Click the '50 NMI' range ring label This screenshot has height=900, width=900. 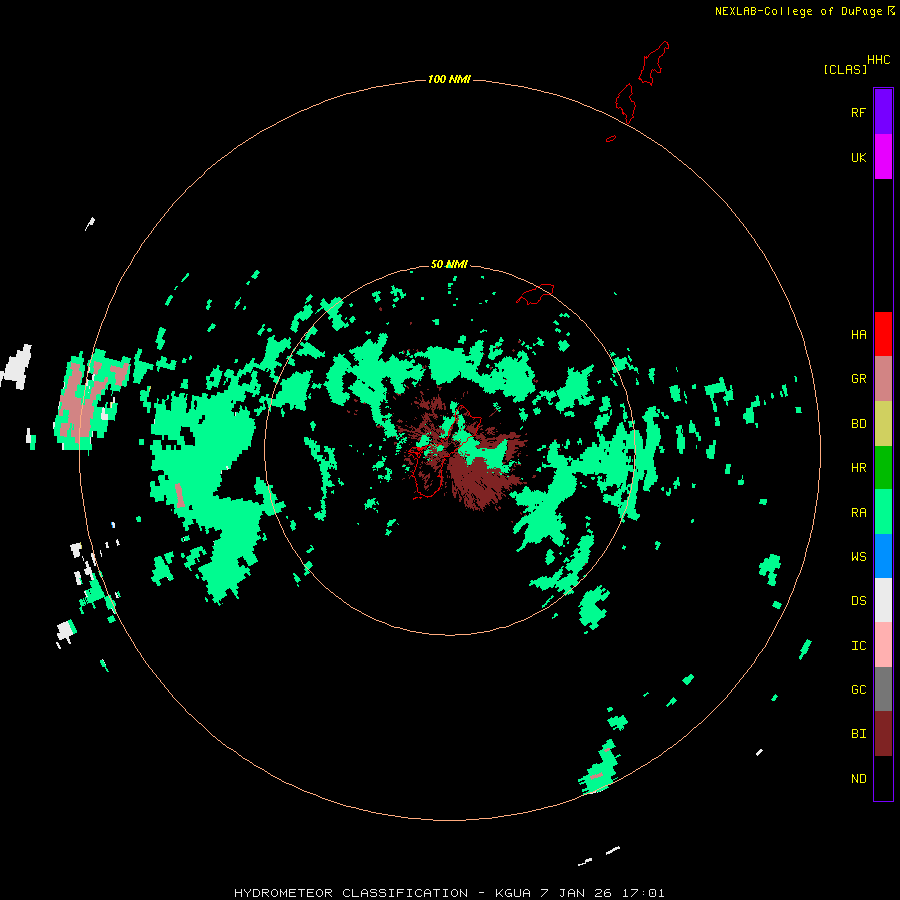point(449,264)
